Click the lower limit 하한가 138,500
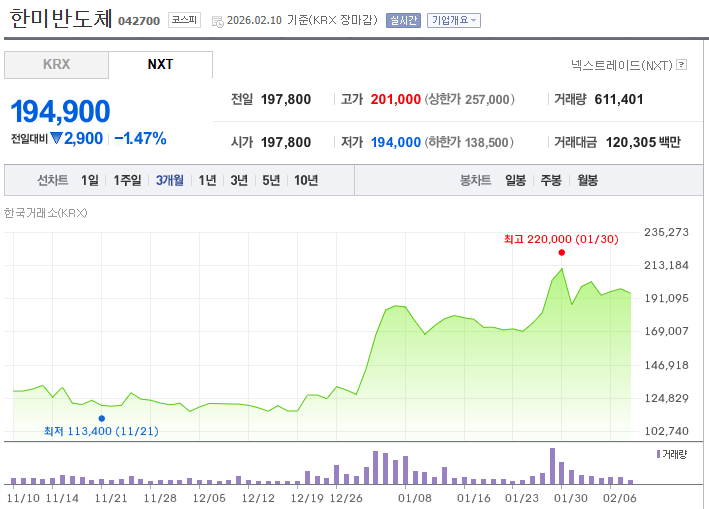The image size is (709, 509). tap(469, 142)
